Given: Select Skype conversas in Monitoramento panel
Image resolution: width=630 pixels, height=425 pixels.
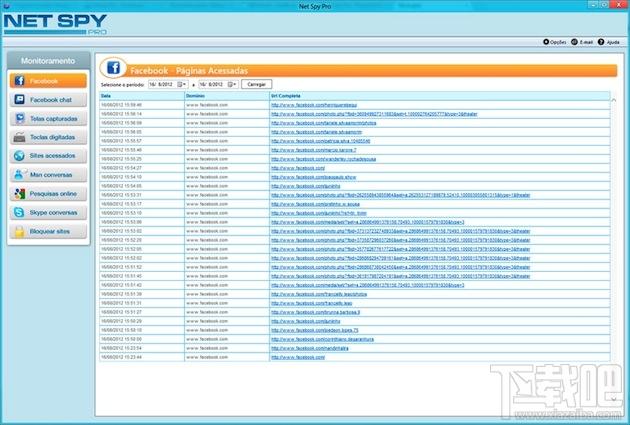Looking at the screenshot, I should tap(48, 212).
